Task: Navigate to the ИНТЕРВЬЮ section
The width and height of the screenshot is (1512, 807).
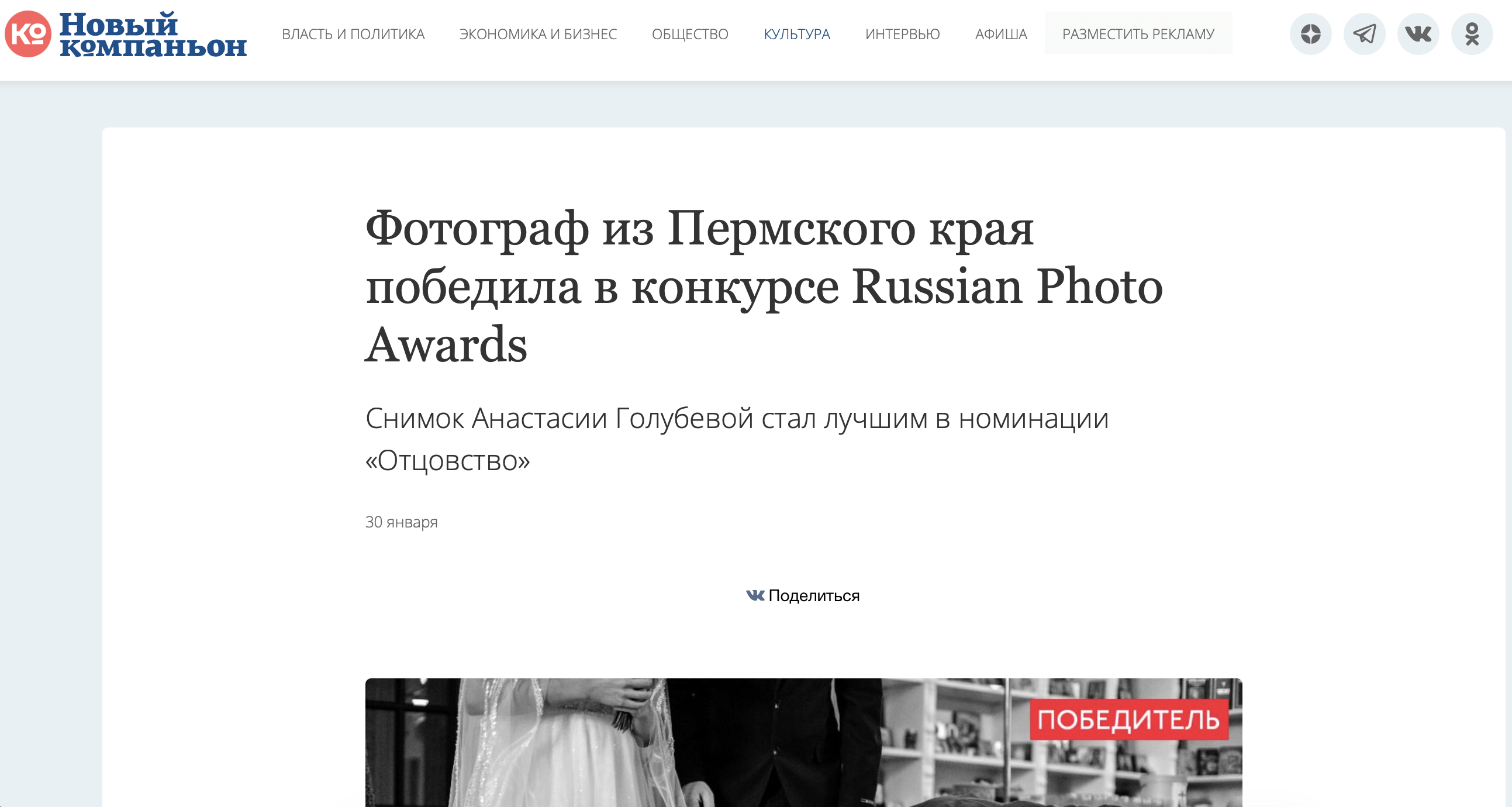Action: pos(902,35)
